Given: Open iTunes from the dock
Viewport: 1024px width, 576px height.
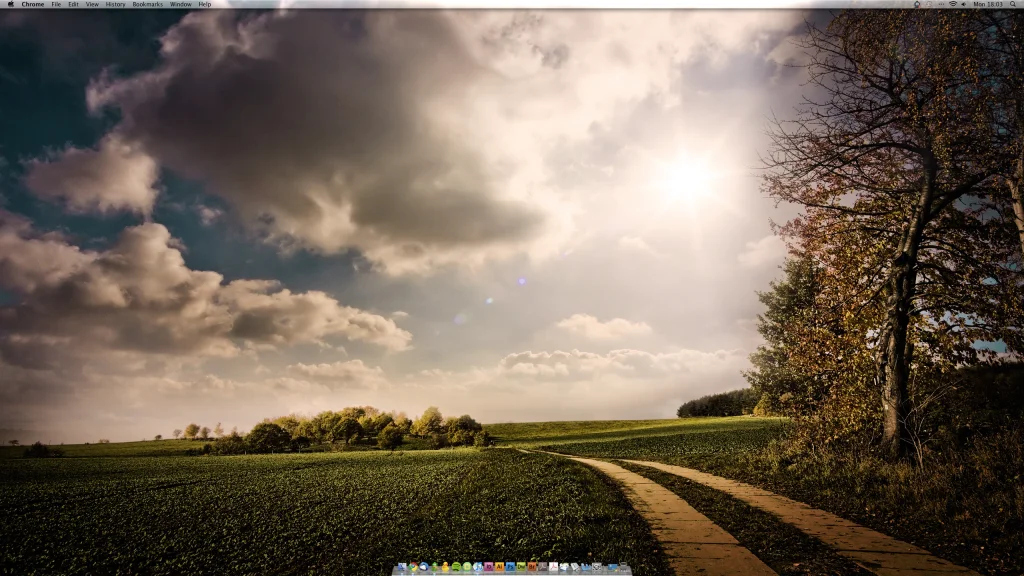Looking at the screenshot, I should [478, 566].
